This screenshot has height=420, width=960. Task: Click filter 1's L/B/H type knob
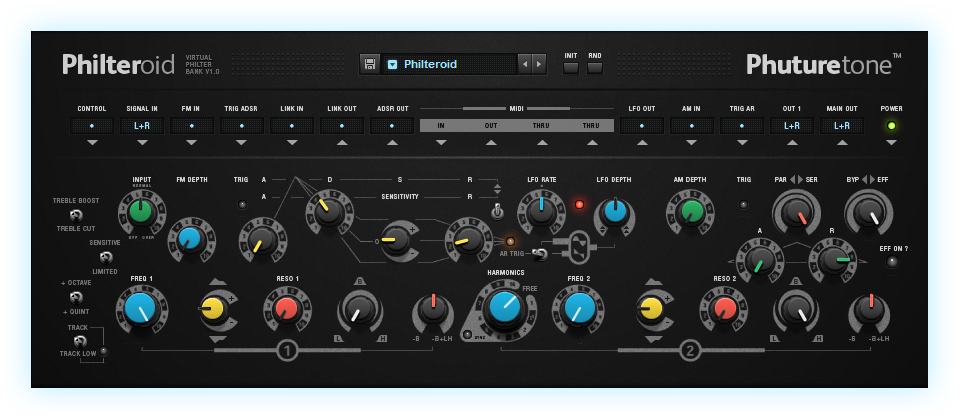[360, 309]
